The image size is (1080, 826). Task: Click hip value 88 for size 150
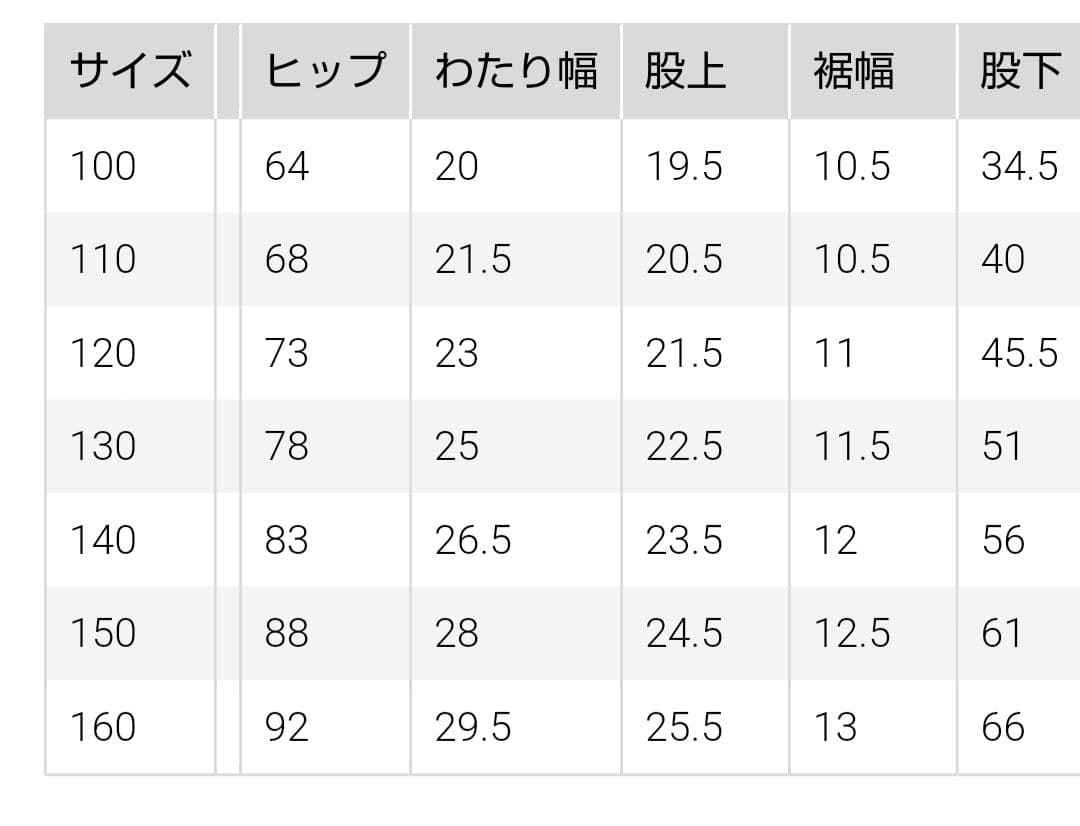coord(287,633)
